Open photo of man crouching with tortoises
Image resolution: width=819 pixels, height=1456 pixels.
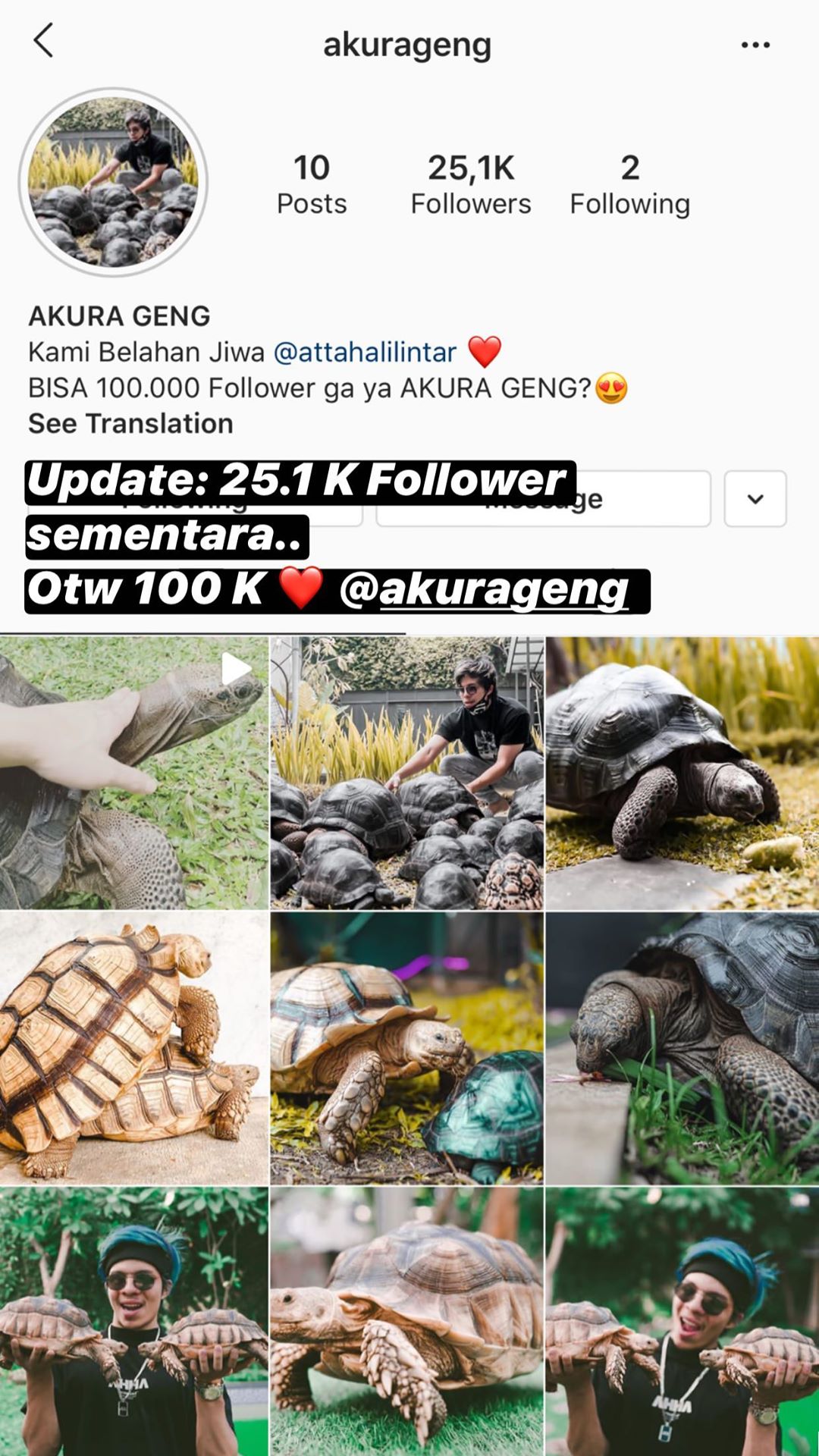coord(407,772)
